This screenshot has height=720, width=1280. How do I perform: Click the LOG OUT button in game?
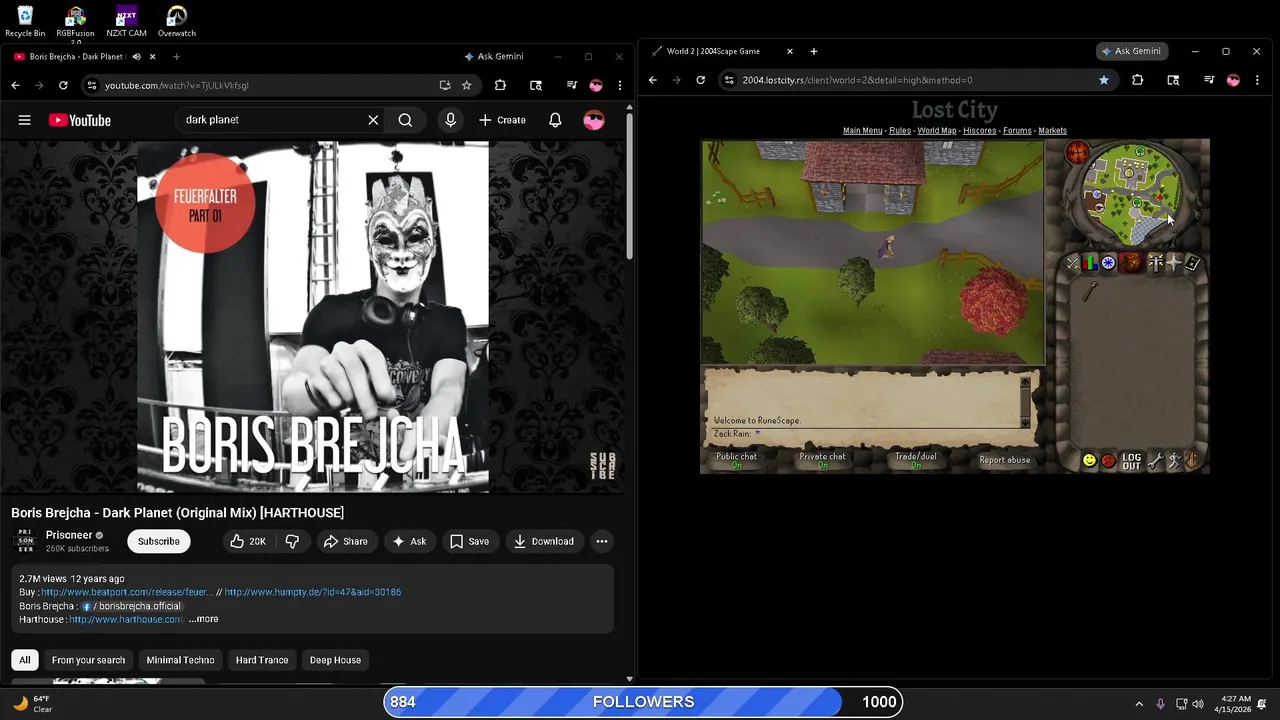(1131, 461)
